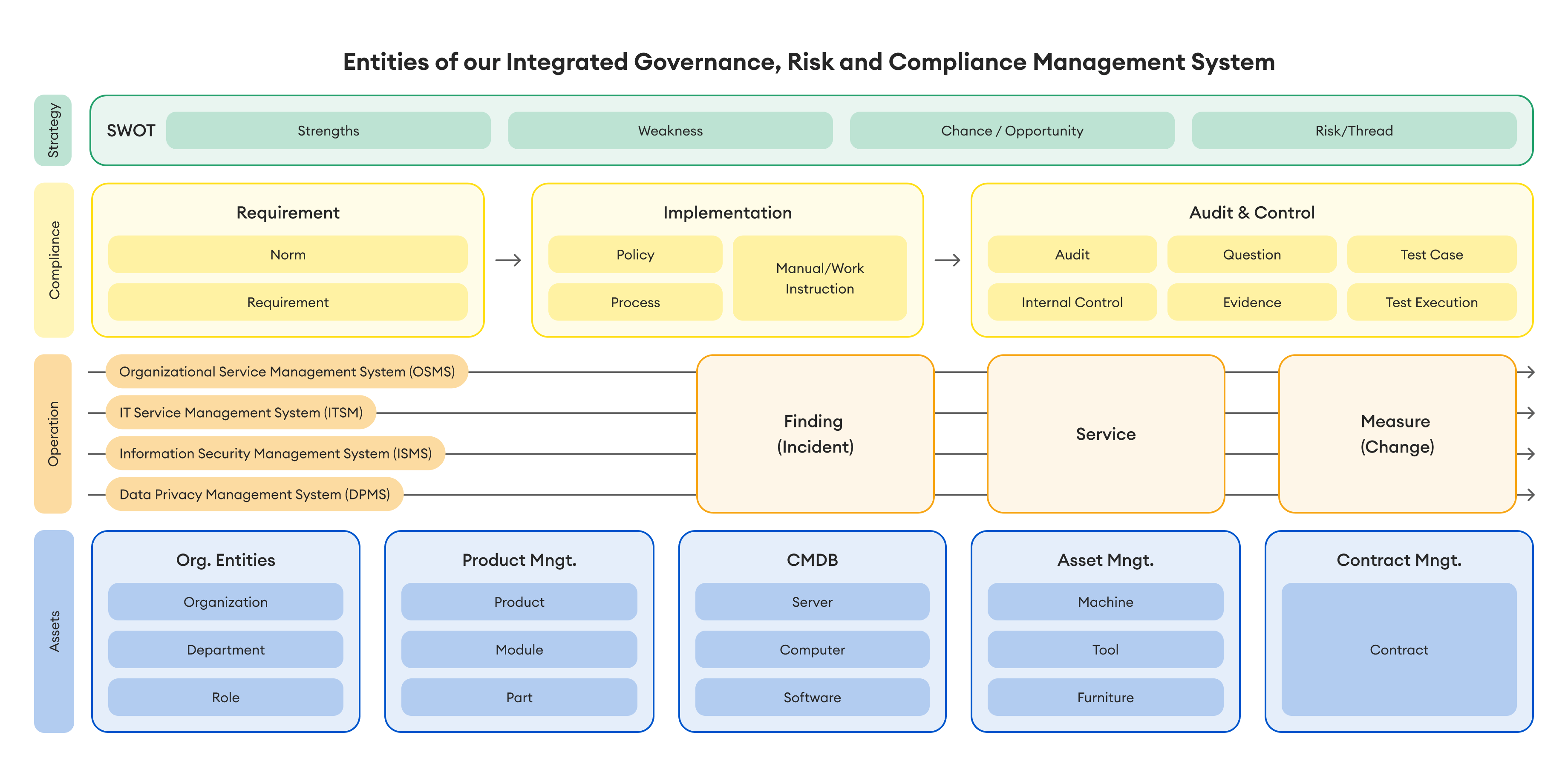Click the Chance / Opportunity box
Image resolution: width=1568 pixels, height=767 pixels.
coord(1012,130)
